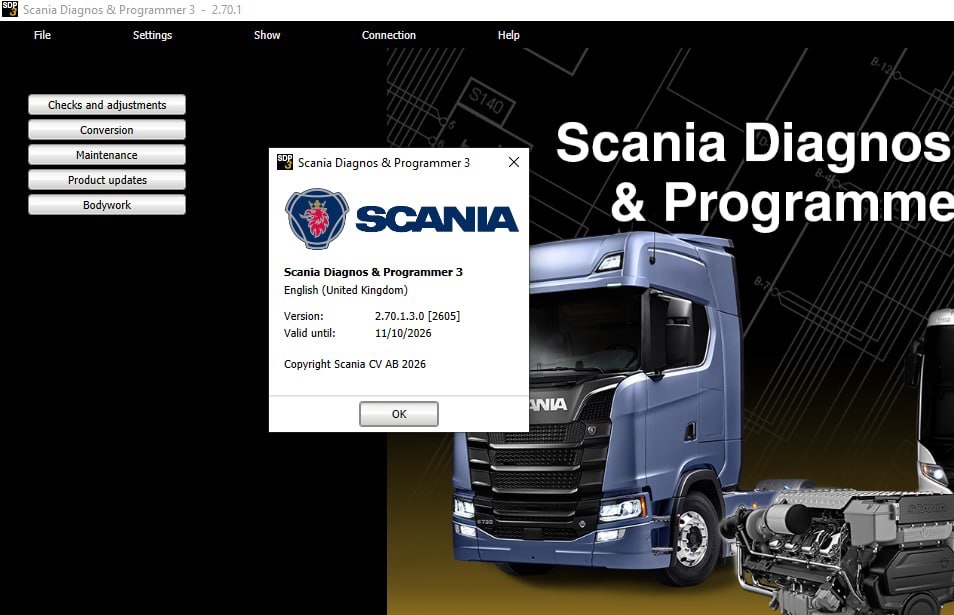Open the Help menu
Screen dimensions: 954x615
tap(509, 35)
